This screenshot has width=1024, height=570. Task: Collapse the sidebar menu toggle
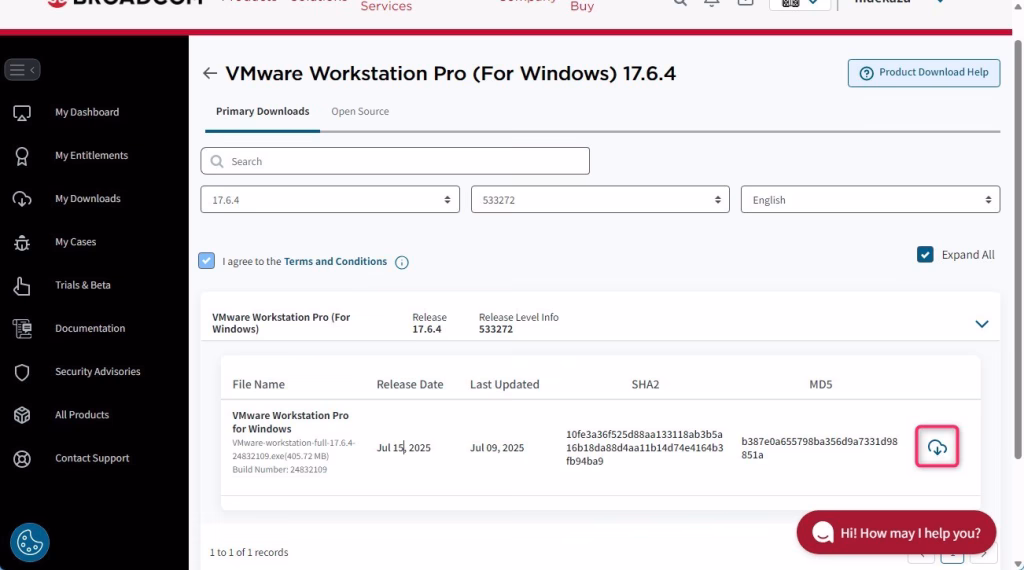pyautogui.click(x=22, y=70)
